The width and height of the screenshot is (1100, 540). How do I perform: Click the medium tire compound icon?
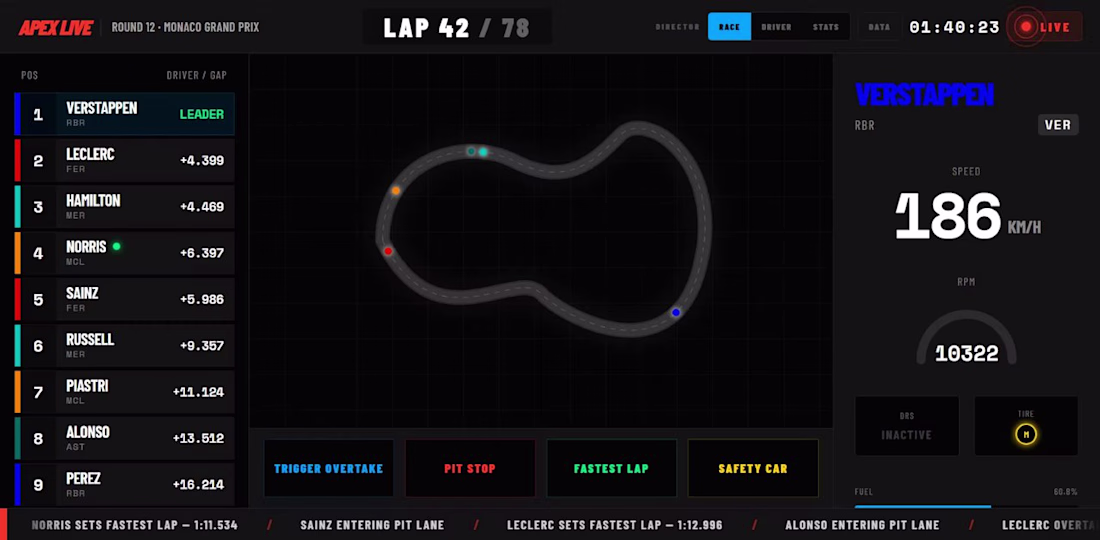click(1026, 434)
